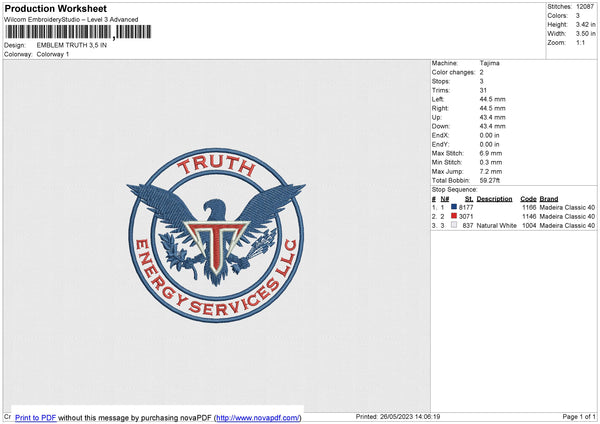Click the Max Jump value 7.2 mm
This screenshot has height=424, width=600.
491,171
